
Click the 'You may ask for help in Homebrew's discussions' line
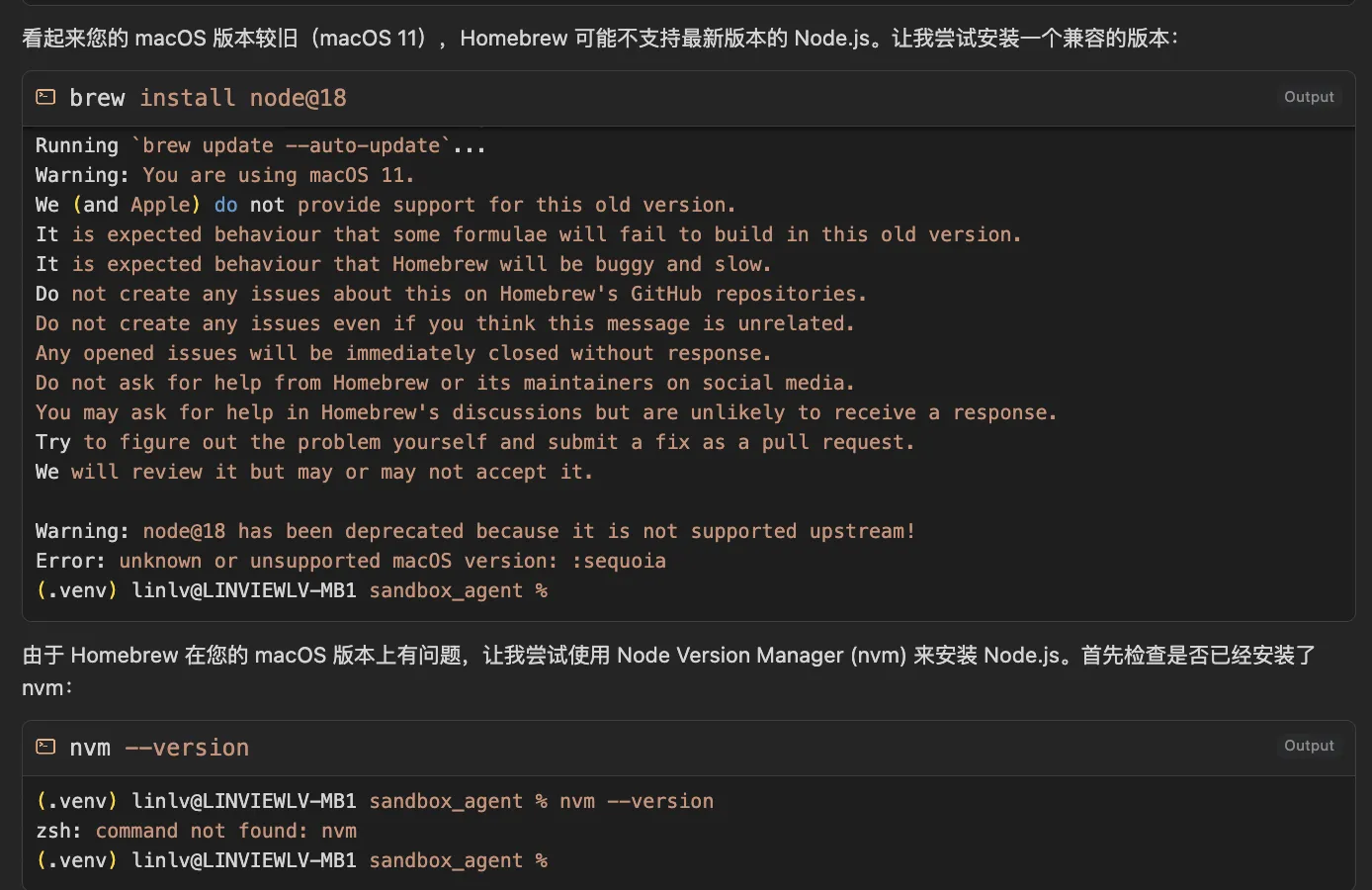[547, 412]
